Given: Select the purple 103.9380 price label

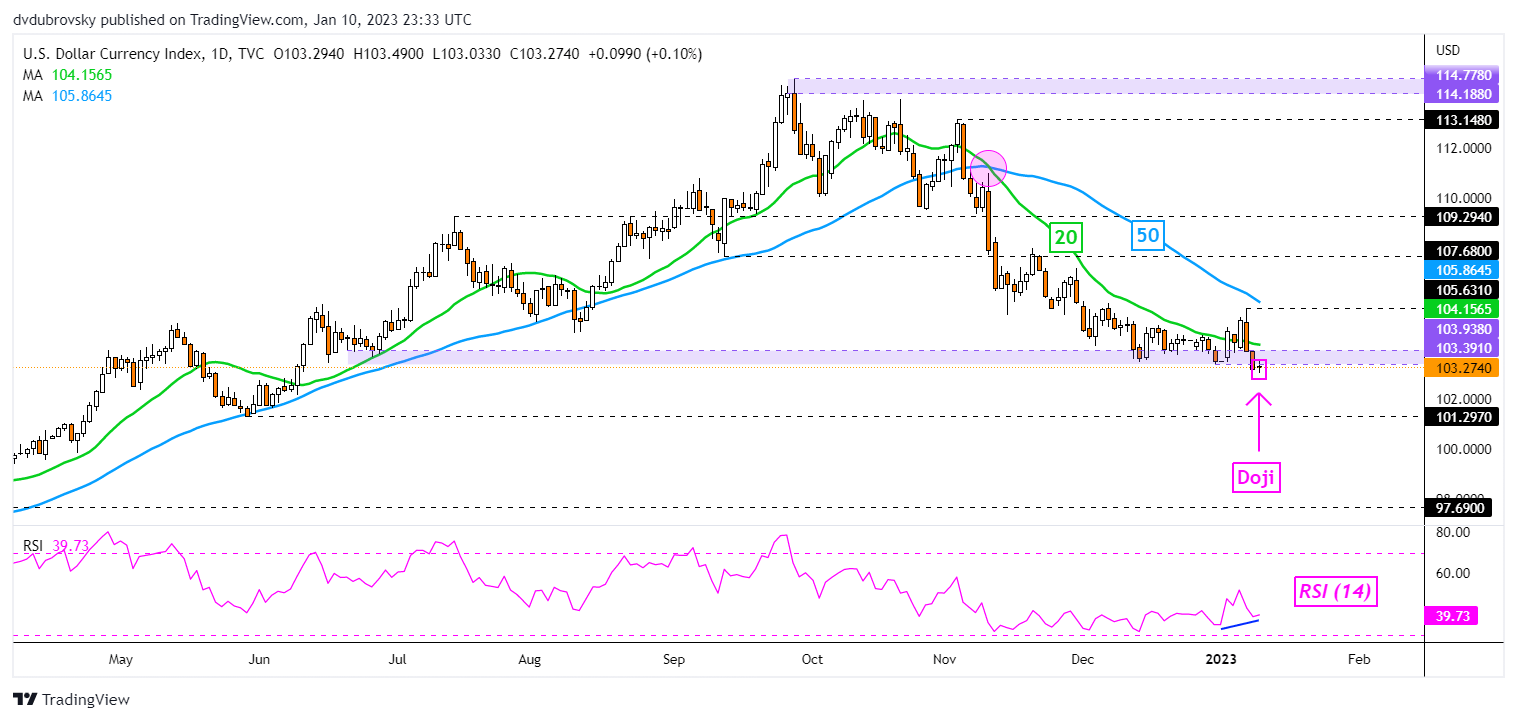Looking at the screenshot, I should click(1463, 329).
